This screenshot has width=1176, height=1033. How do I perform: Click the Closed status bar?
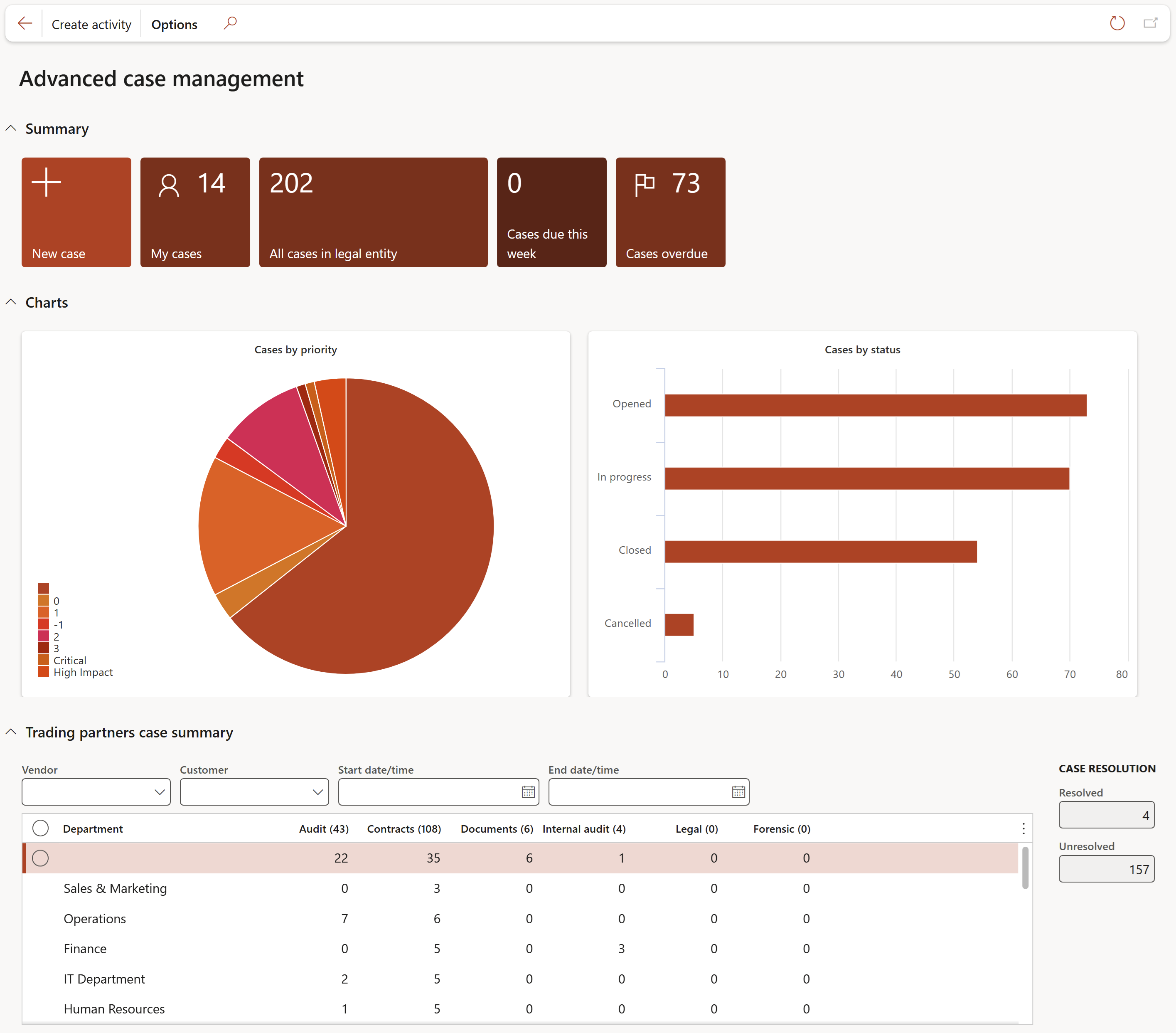coord(821,551)
